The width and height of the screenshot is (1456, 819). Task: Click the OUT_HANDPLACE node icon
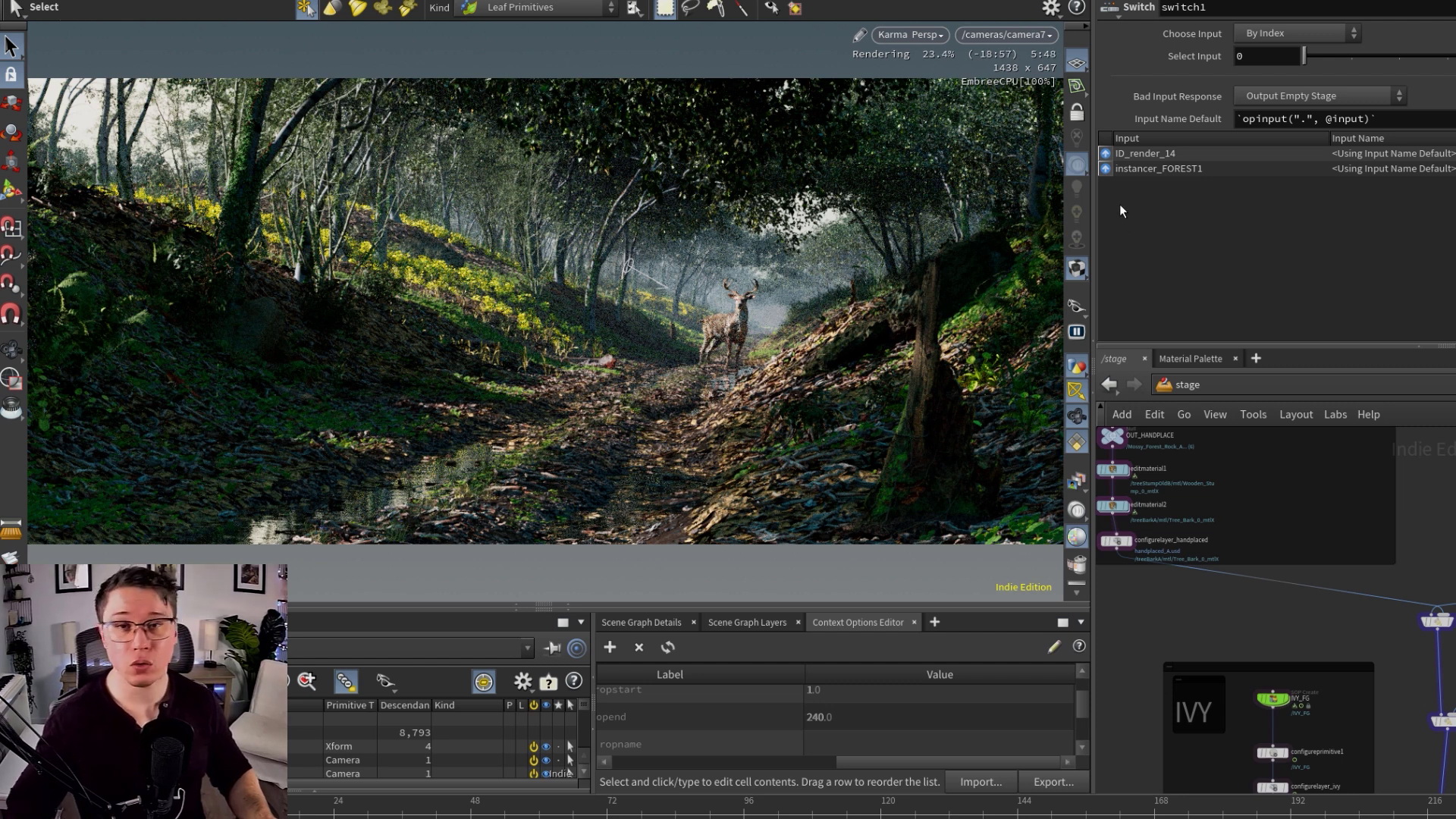[1112, 437]
